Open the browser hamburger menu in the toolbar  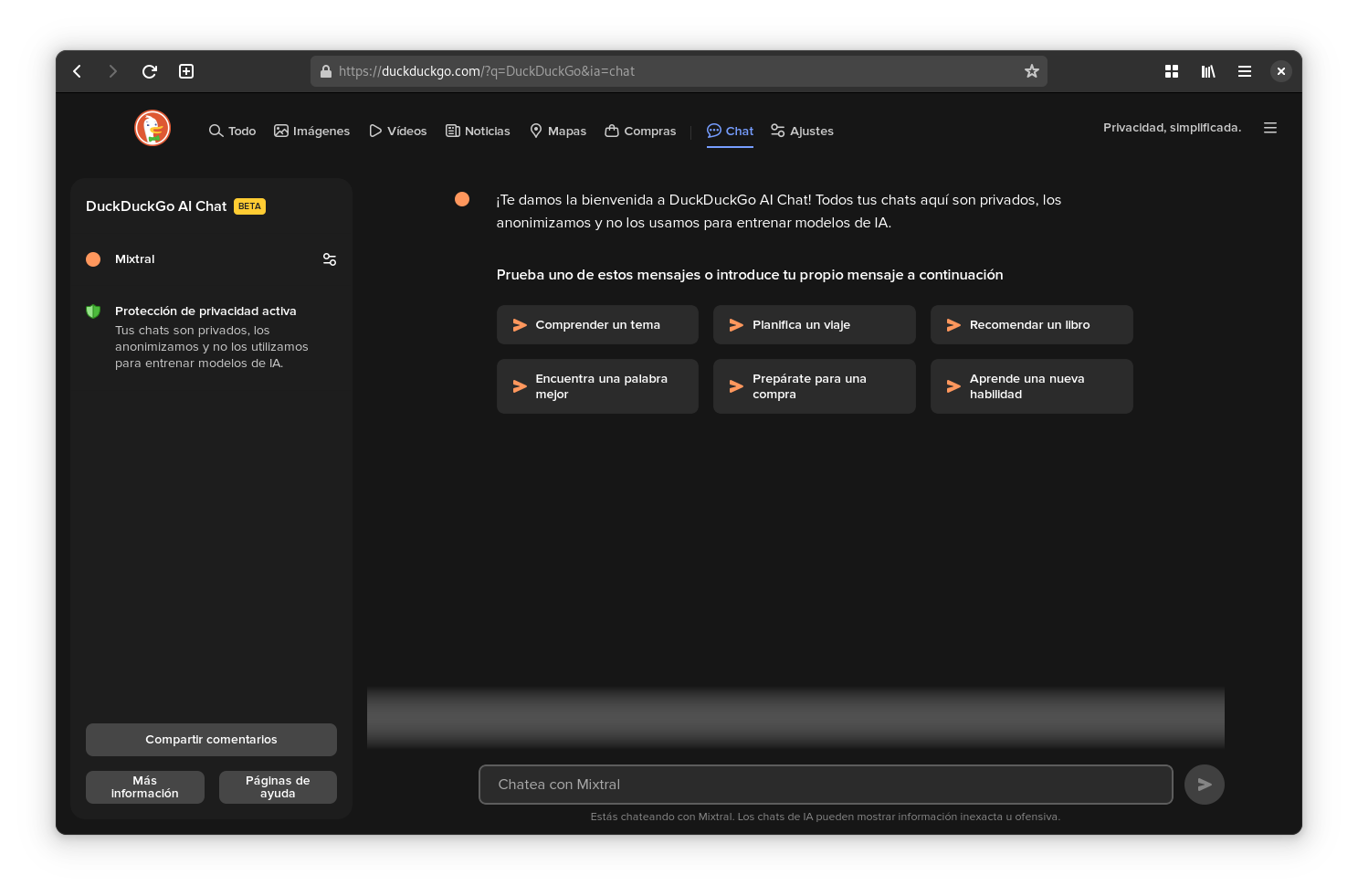point(1245,71)
